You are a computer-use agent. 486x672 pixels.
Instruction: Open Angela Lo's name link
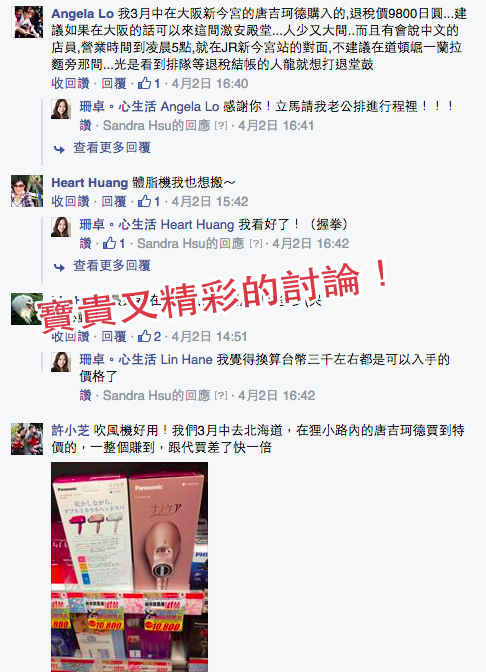click(x=82, y=14)
